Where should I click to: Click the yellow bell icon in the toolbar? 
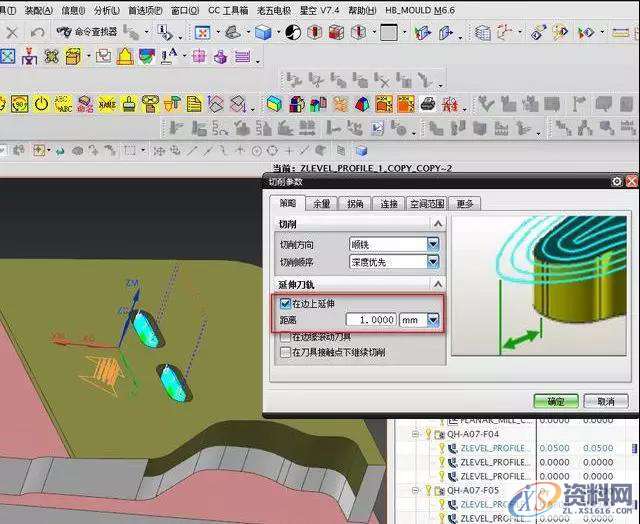pos(124,56)
